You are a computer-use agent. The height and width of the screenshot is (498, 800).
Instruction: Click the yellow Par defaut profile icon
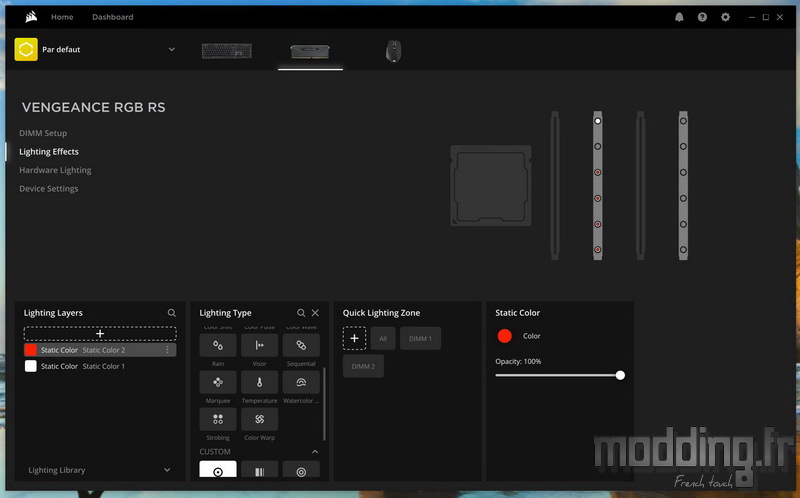point(26,49)
